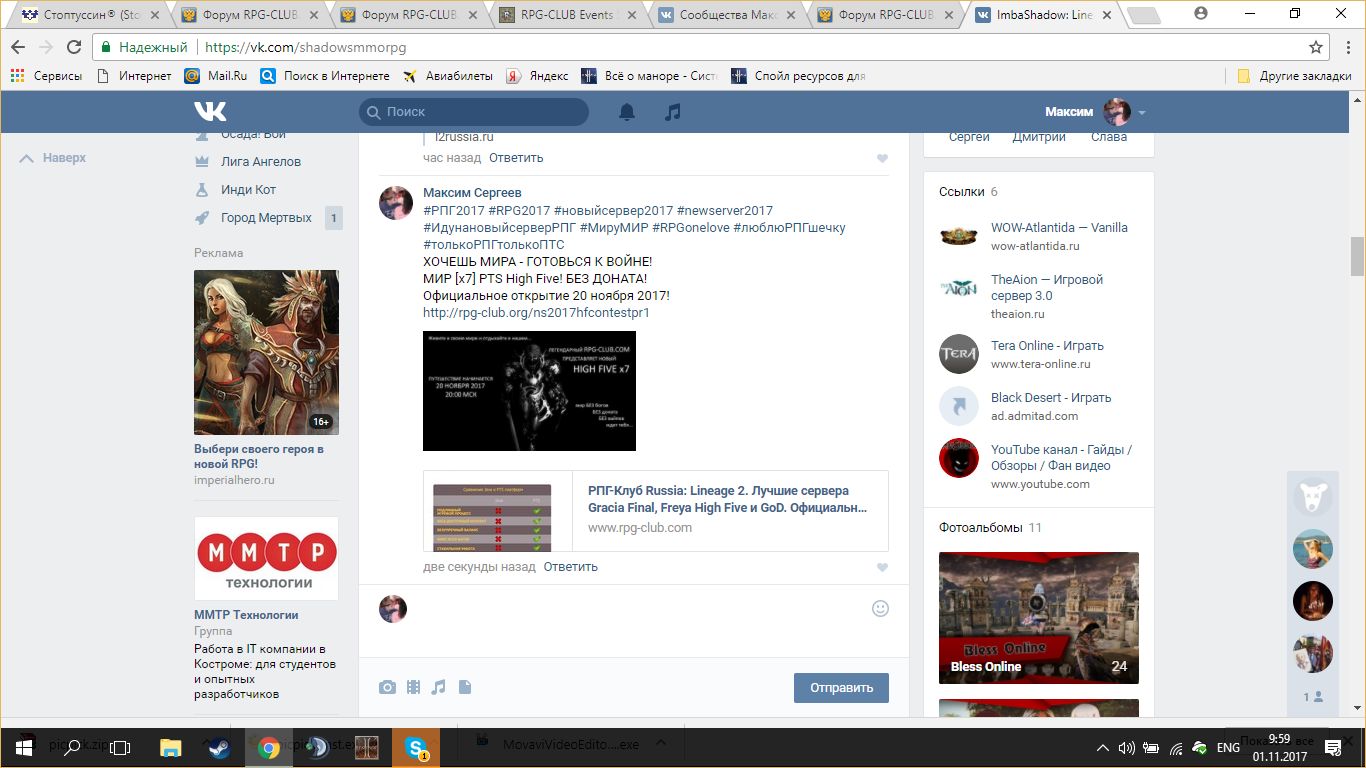
Task: Open the Город Мертвых game menu item
Action: pyautogui.click(x=267, y=218)
